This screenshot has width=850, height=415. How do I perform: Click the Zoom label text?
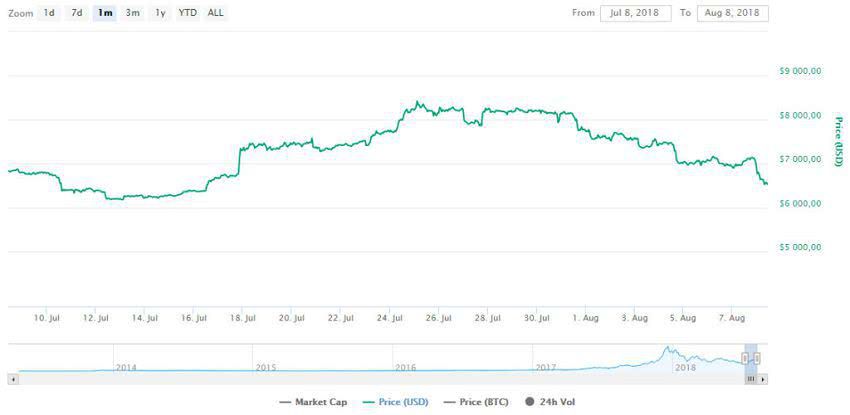click(21, 13)
